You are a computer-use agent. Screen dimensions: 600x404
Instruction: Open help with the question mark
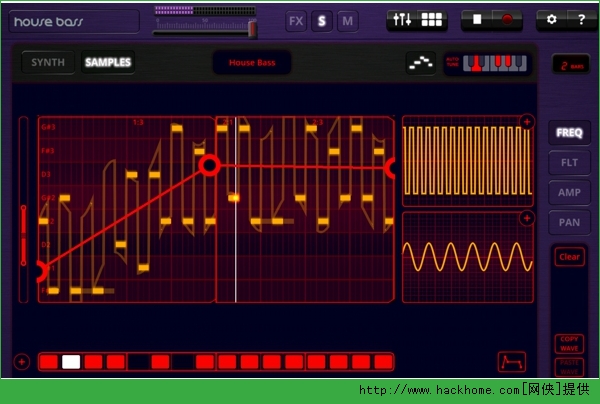tap(580, 19)
